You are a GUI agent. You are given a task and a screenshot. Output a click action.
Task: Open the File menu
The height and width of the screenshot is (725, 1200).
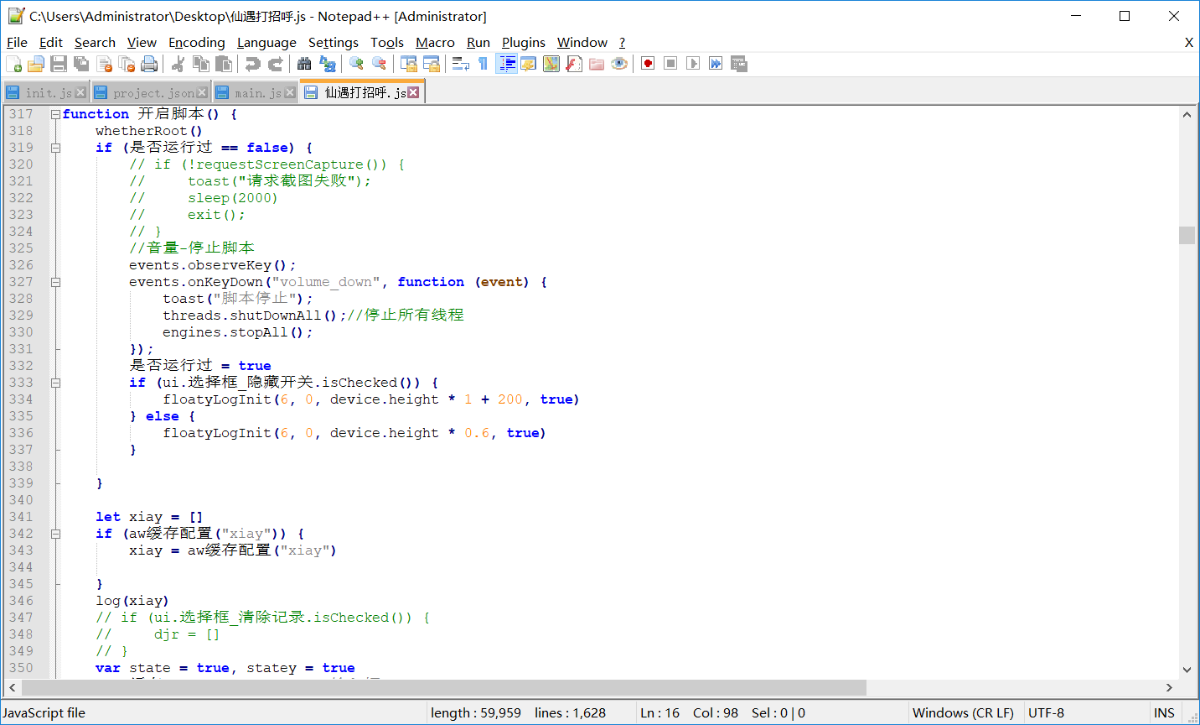17,42
